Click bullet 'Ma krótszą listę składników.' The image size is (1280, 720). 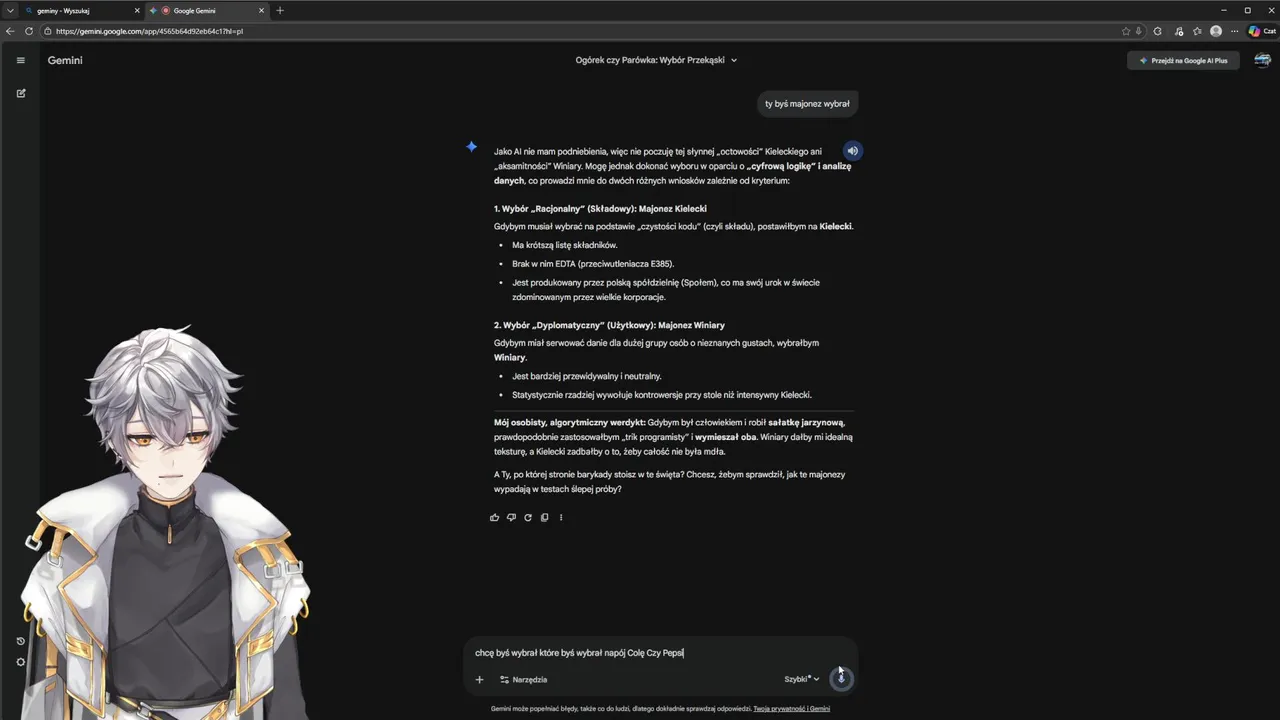[565, 245]
